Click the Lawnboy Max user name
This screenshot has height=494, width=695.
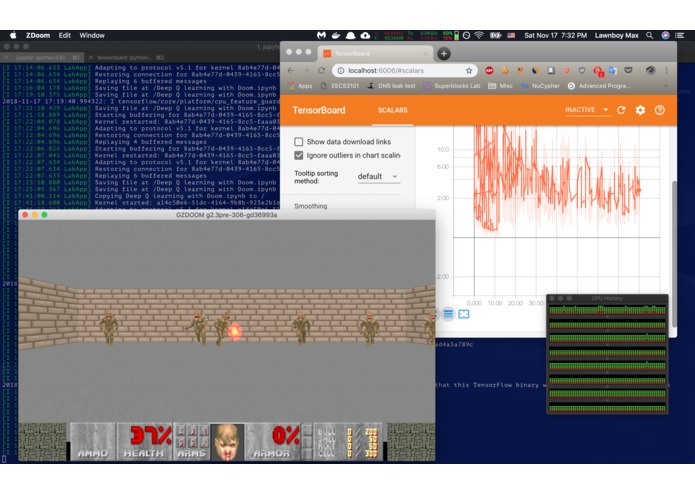[x=616, y=35]
